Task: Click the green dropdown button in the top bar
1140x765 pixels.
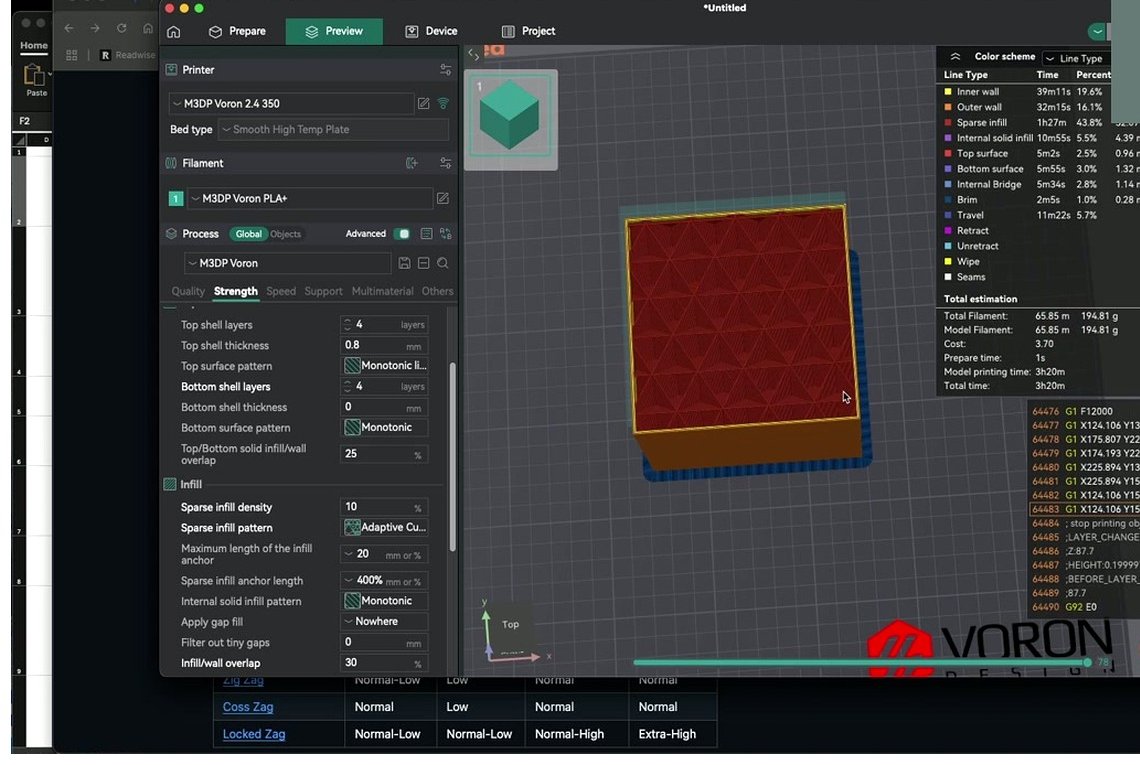Action: [1097, 31]
